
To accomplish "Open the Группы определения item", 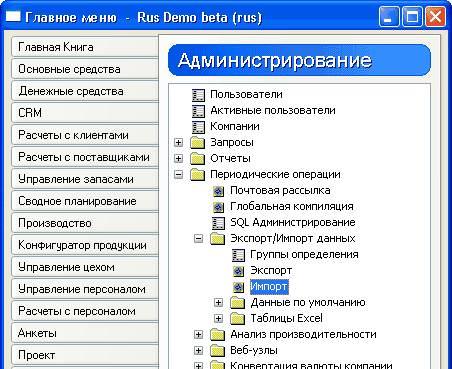I will coord(304,255).
